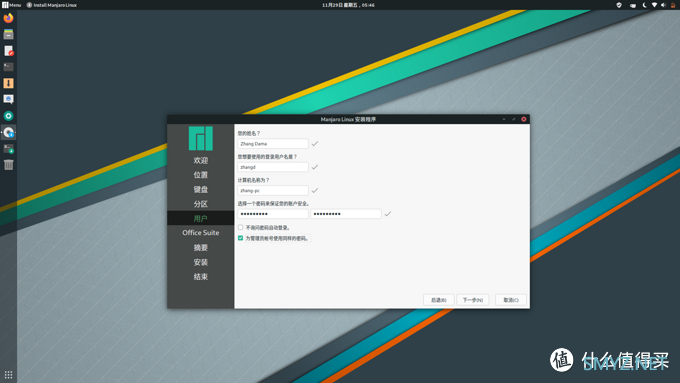Click the login username field zhangd
Screen dimensions: 680x383
click(273, 167)
